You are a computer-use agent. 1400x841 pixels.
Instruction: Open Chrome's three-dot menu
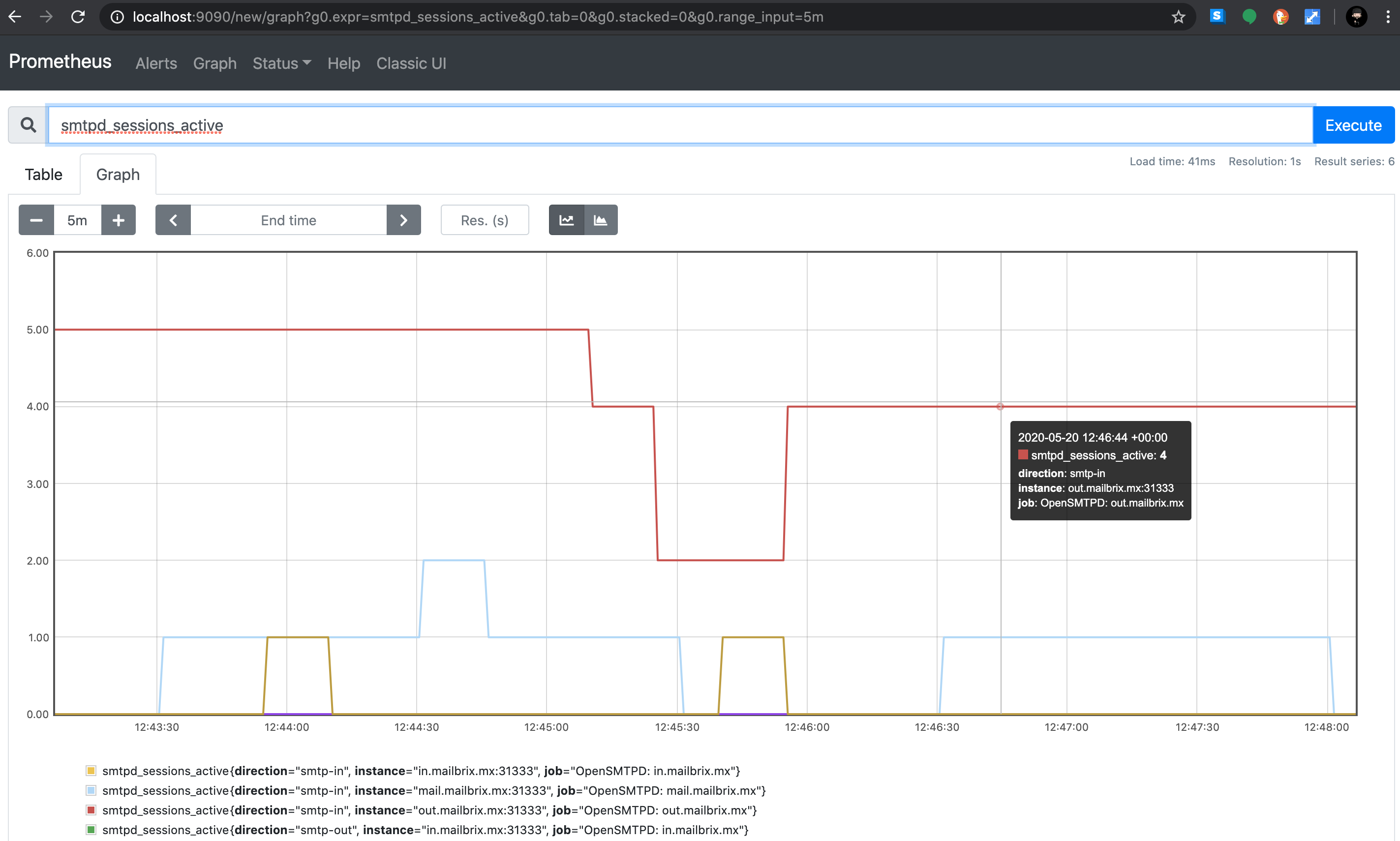[1388, 16]
